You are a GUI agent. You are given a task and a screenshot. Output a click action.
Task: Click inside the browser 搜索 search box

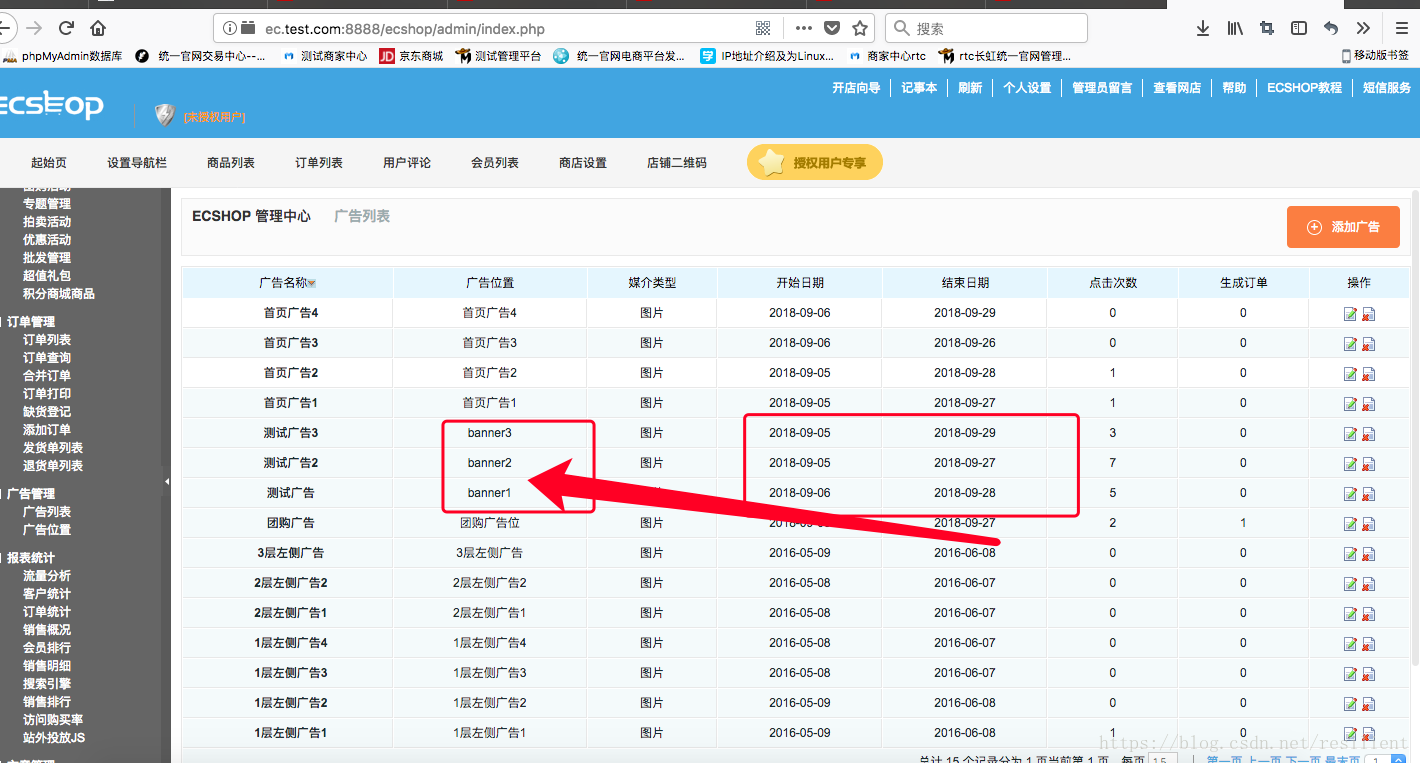click(987, 28)
